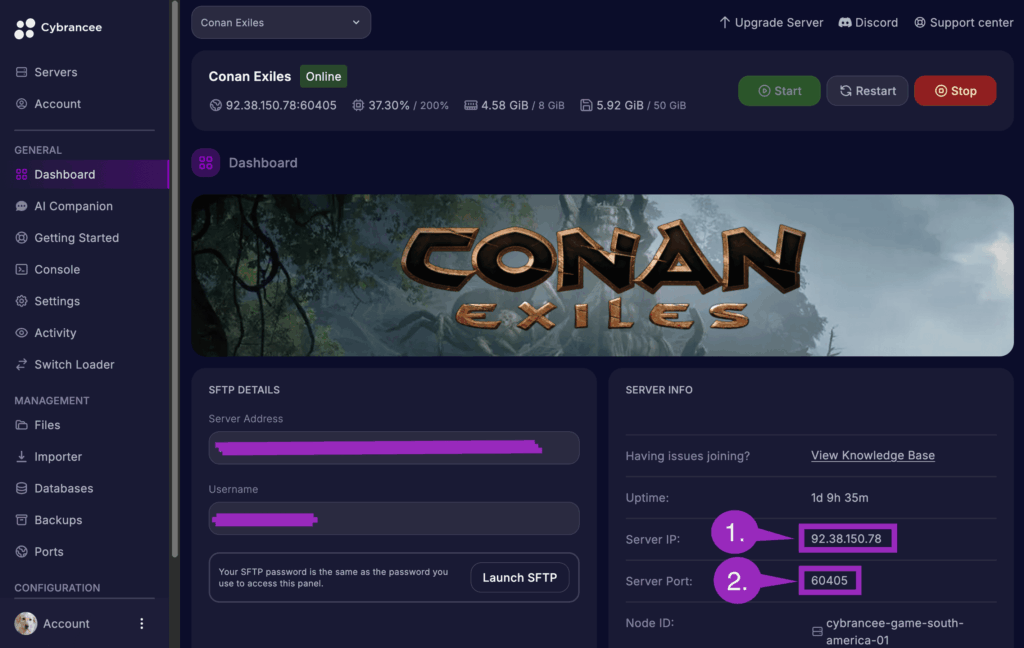Open the Ports page
Screen dimensions: 1024x648
tap(49, 551)
